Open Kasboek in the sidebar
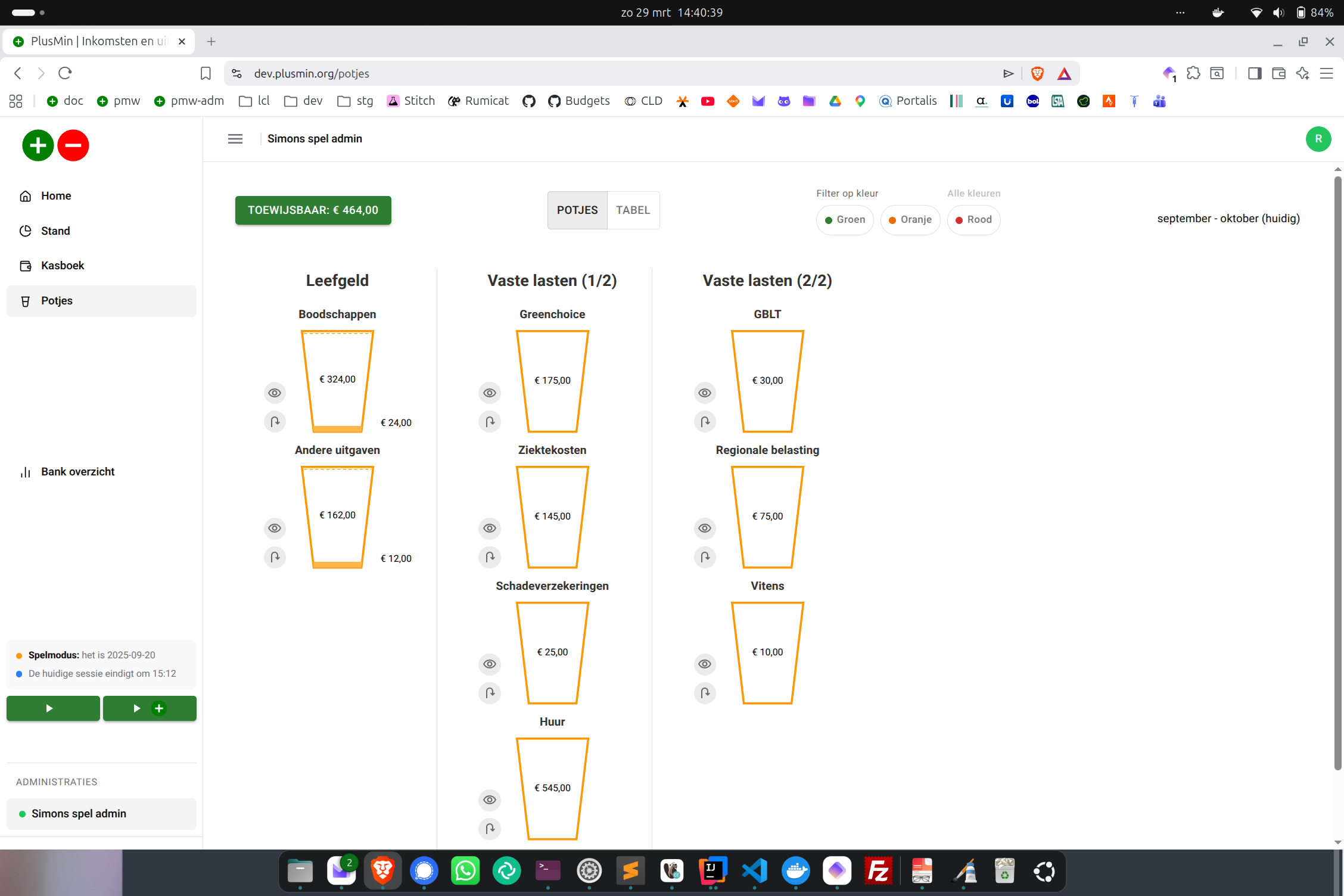 [x=62, y=266]
